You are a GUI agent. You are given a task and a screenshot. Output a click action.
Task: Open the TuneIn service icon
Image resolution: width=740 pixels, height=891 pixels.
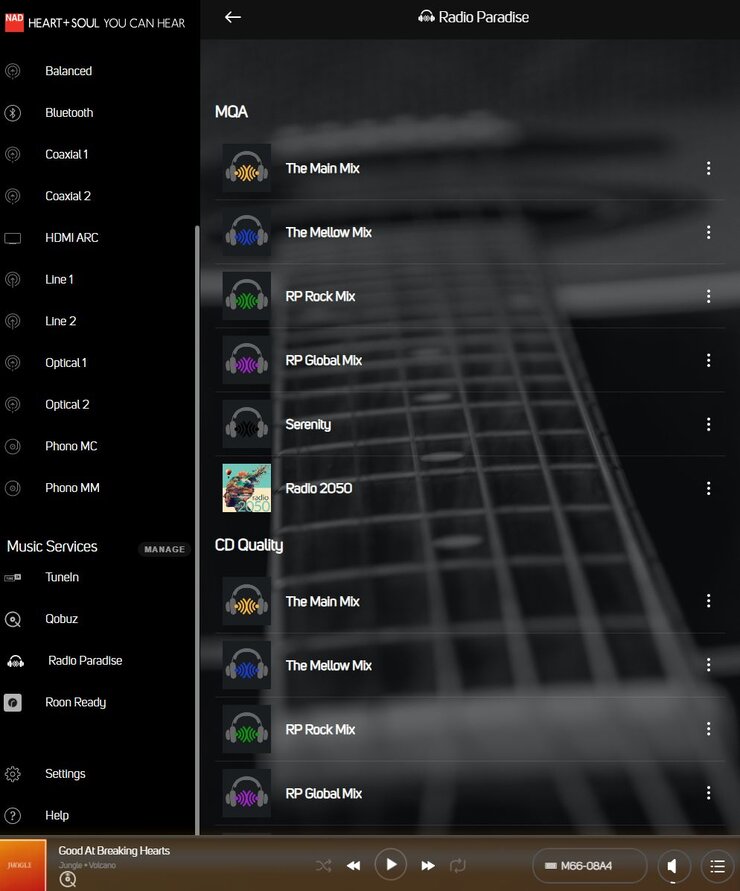[x=13, y=577]
